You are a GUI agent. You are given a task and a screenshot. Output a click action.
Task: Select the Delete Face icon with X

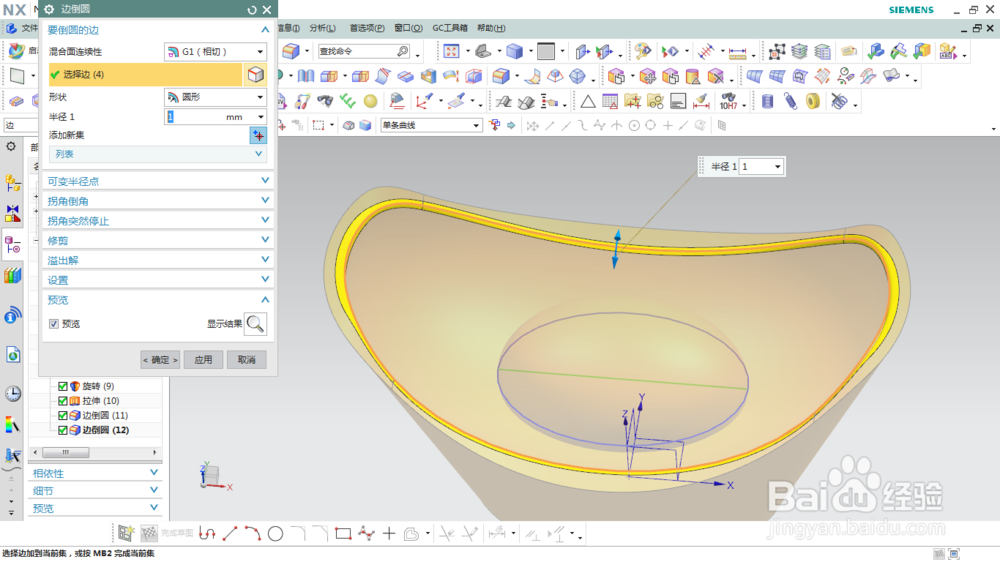coord(716,77)
